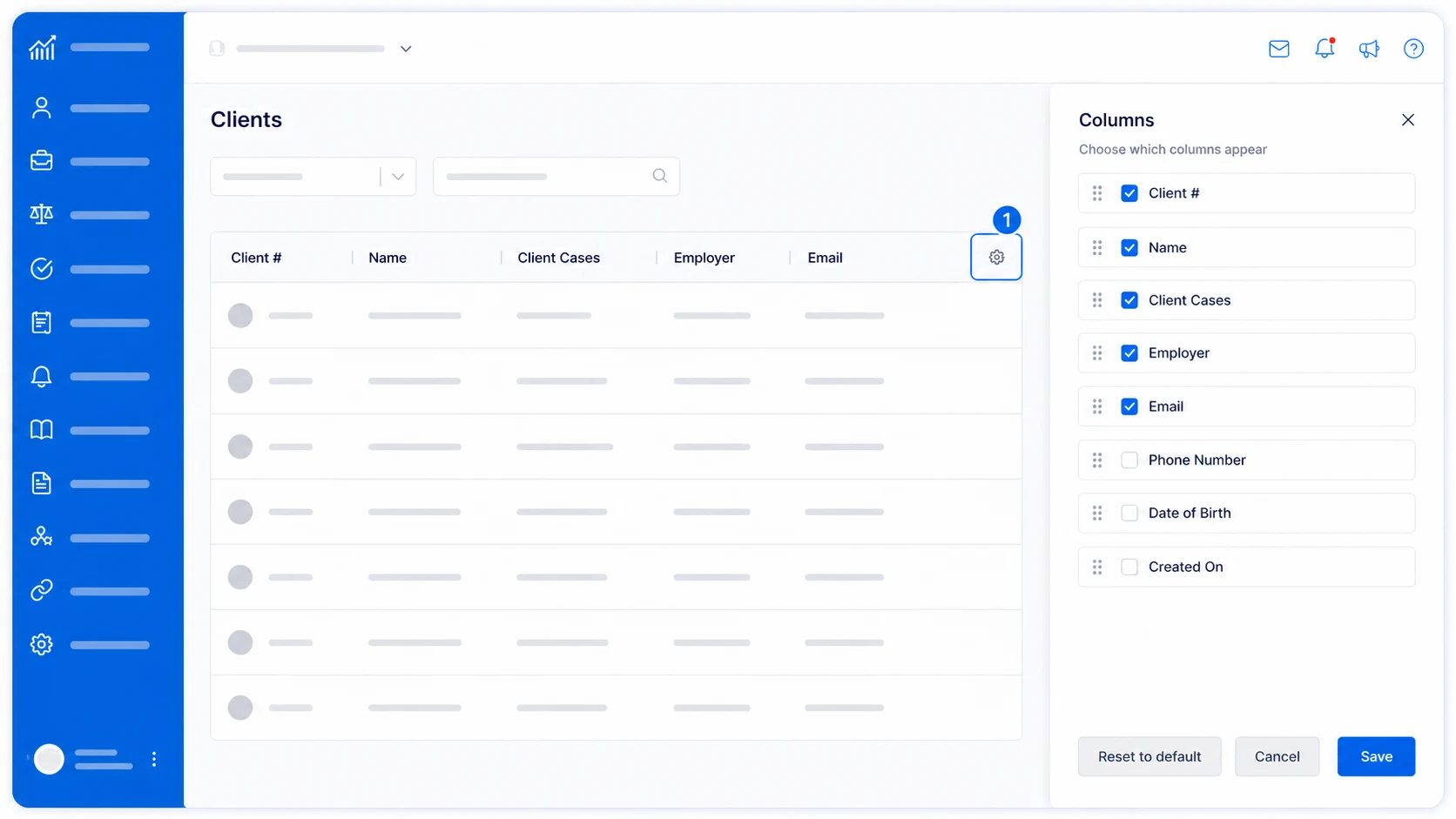
Task: Uncheck the Email column checkbox
Action: coord(1129,406)
